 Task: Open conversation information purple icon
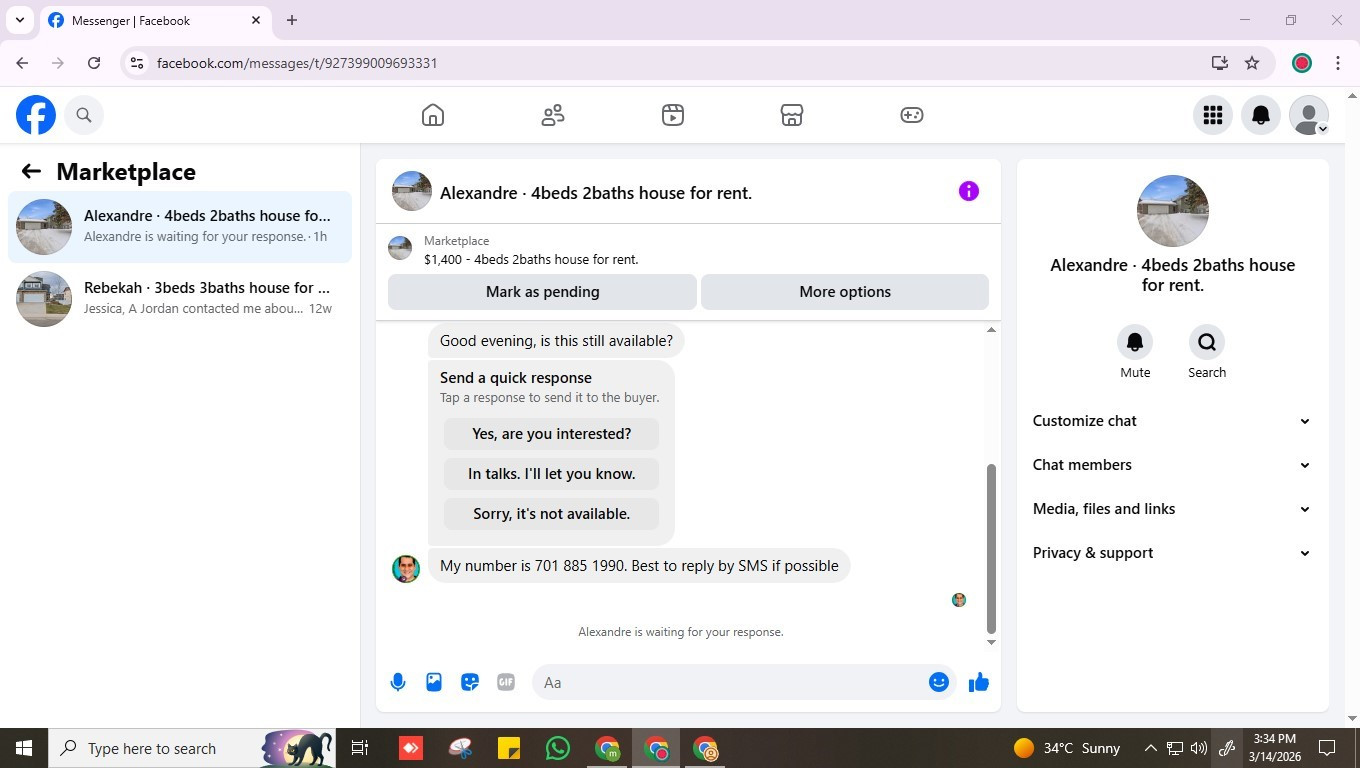pyautogui.click(x=969, y=191)
